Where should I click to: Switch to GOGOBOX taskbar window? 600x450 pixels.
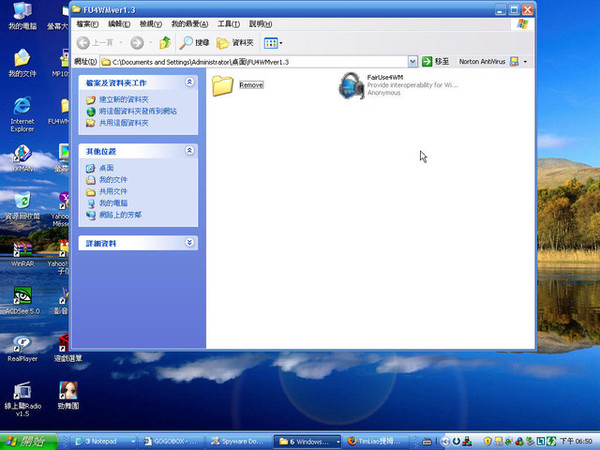pos(170,441)
